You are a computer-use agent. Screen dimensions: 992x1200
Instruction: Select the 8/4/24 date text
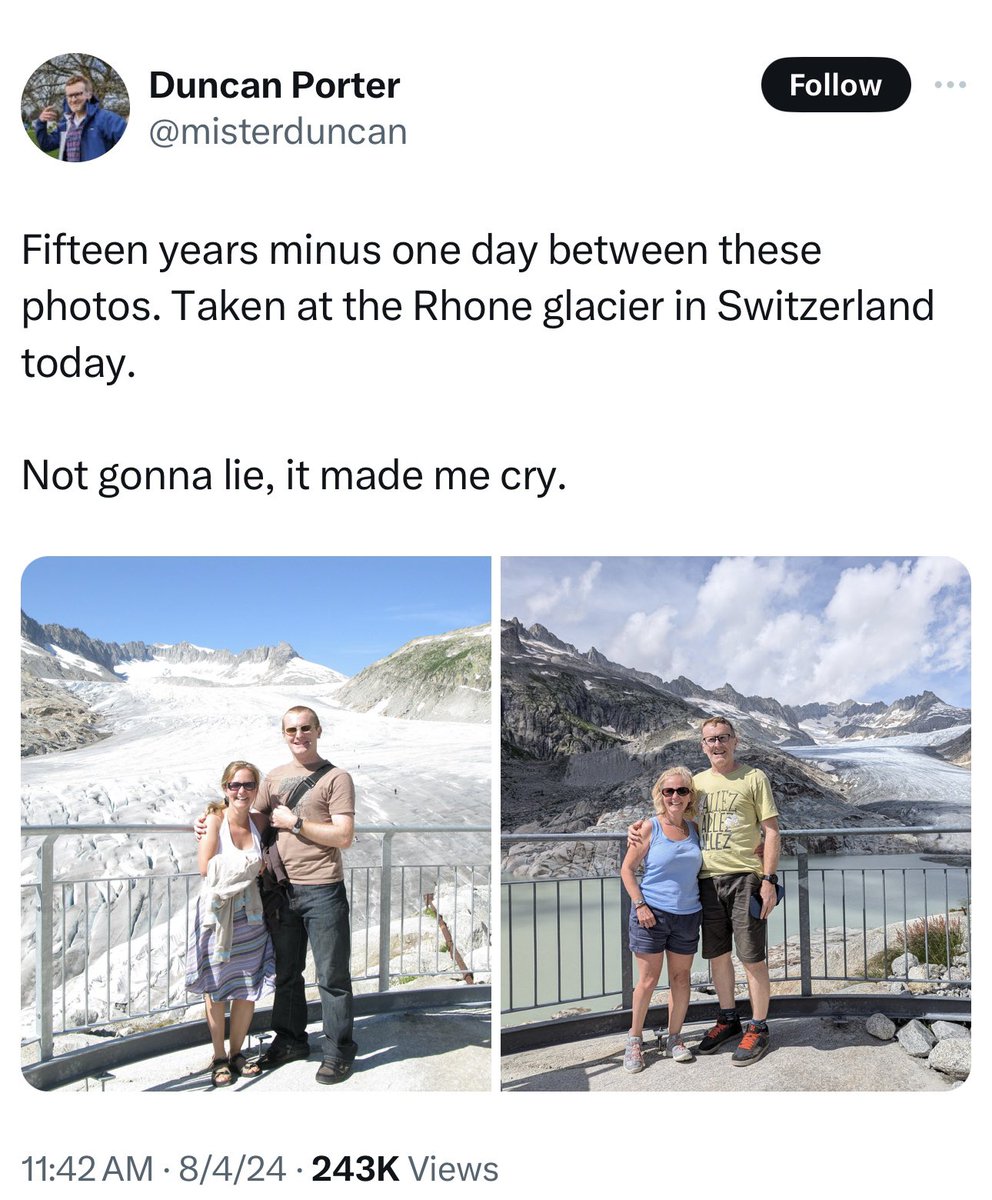[x=229, y=1168]
